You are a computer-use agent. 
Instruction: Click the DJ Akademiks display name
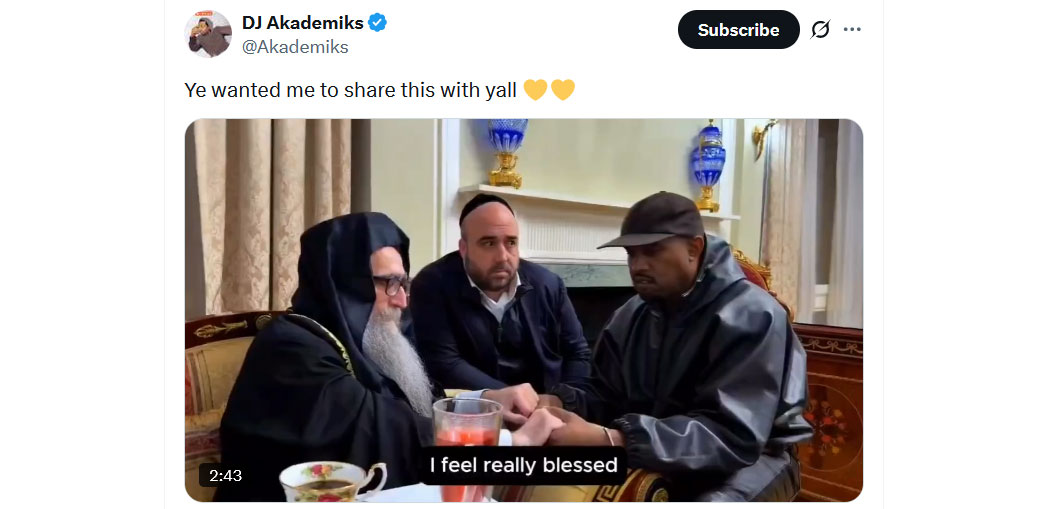(x=303, y=23)
